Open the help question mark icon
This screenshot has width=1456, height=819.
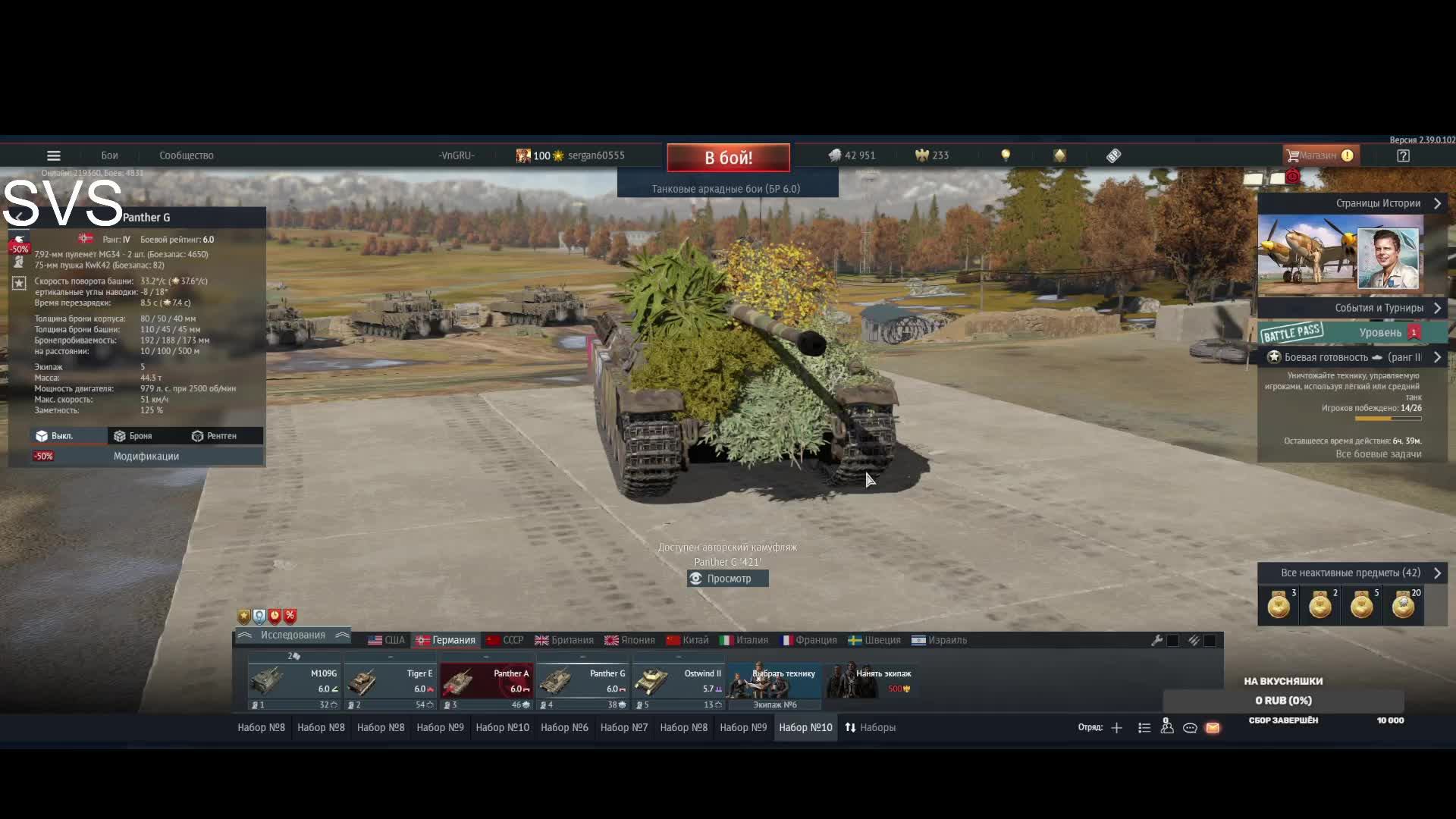coord(1403,155)
